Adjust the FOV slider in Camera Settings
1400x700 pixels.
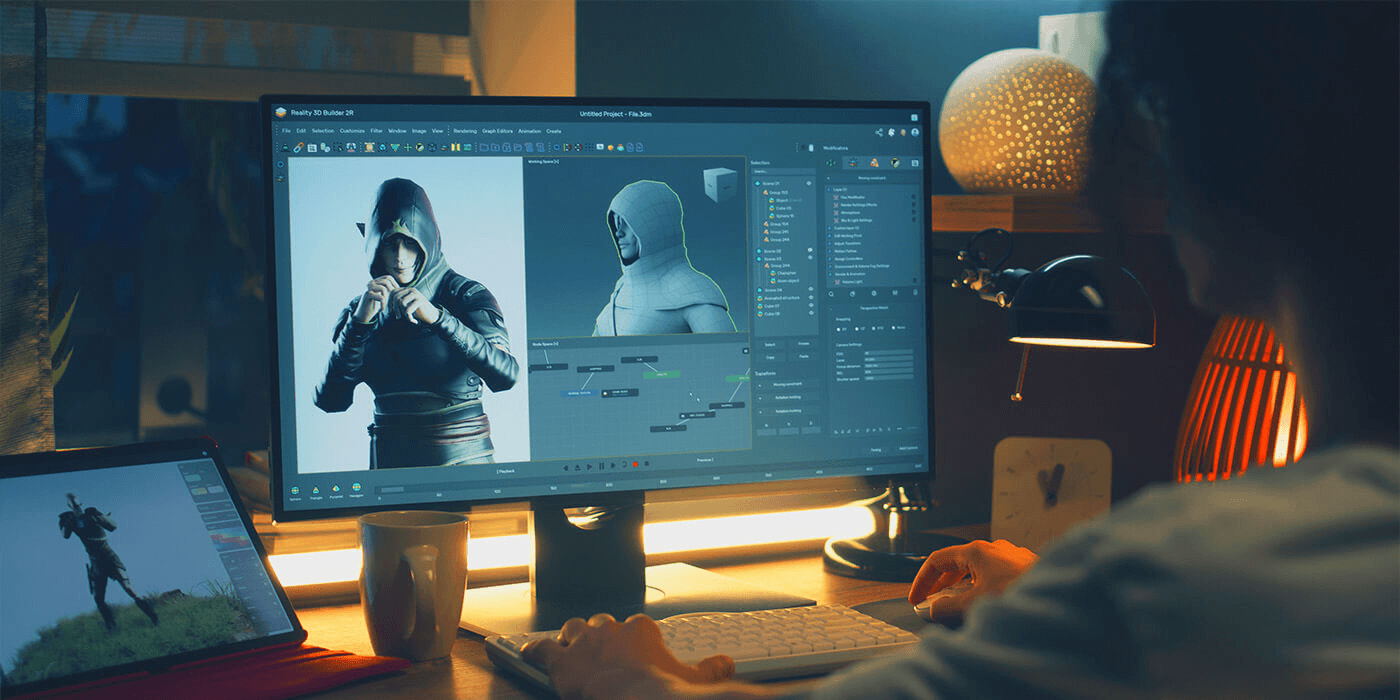[x=889, y=354]
